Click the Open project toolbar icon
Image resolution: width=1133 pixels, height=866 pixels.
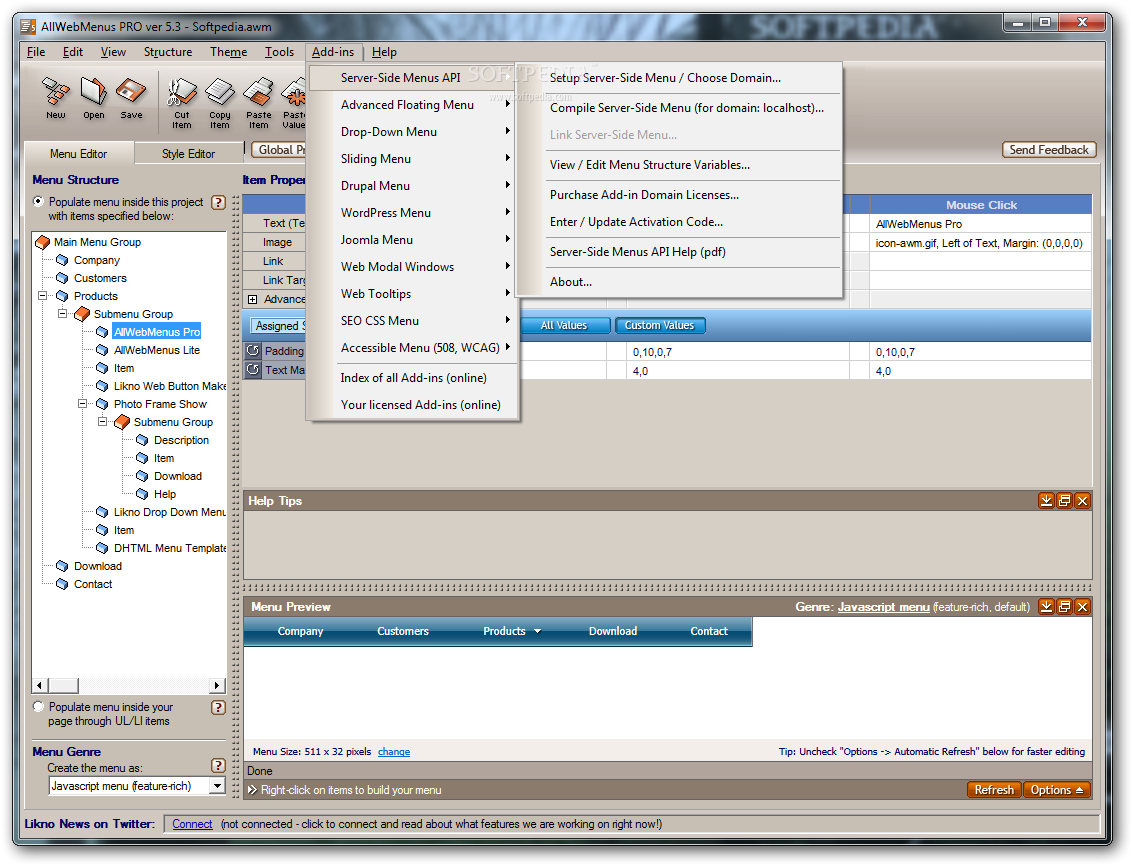93,98
